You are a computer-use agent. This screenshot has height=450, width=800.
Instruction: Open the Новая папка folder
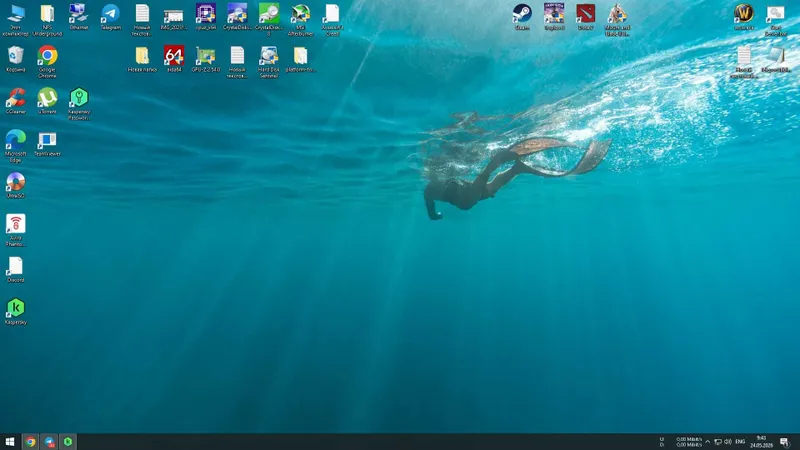coord(142,58)
